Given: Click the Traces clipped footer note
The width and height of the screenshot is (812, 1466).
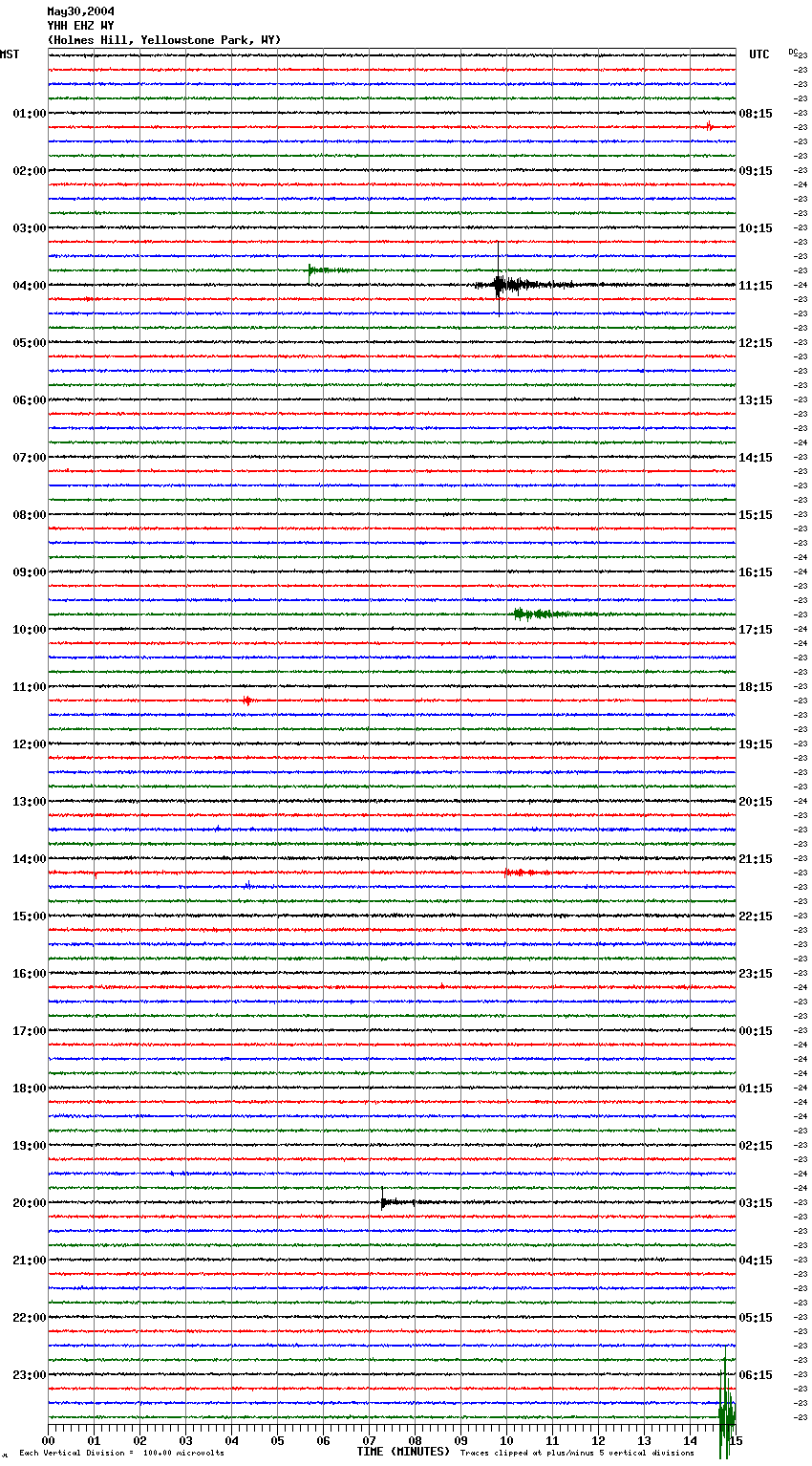Looking at the screenshot, I should click(577, 1454).
